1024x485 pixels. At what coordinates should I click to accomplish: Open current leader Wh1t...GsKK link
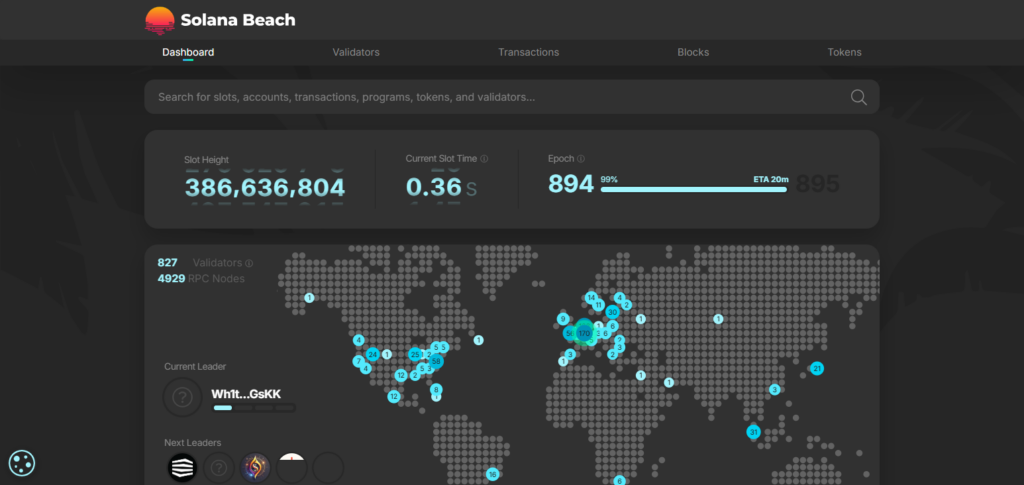246,394
